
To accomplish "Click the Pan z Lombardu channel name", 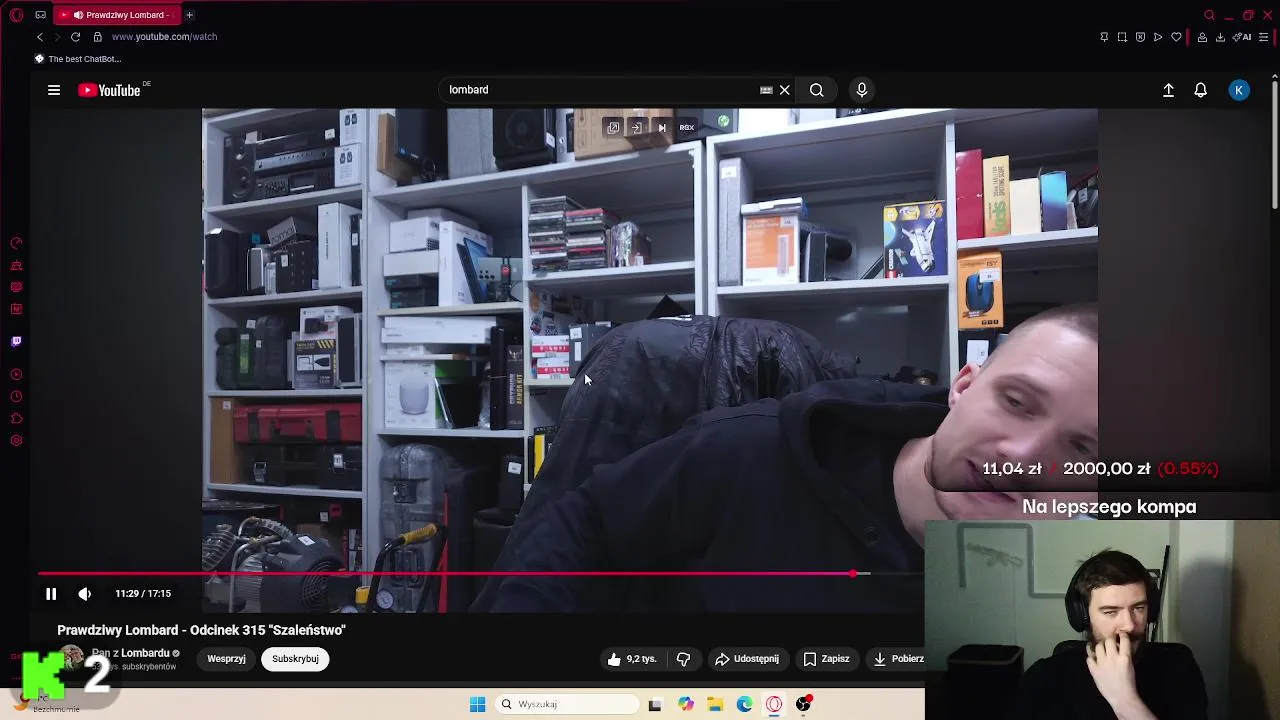I will click(131, 653).
